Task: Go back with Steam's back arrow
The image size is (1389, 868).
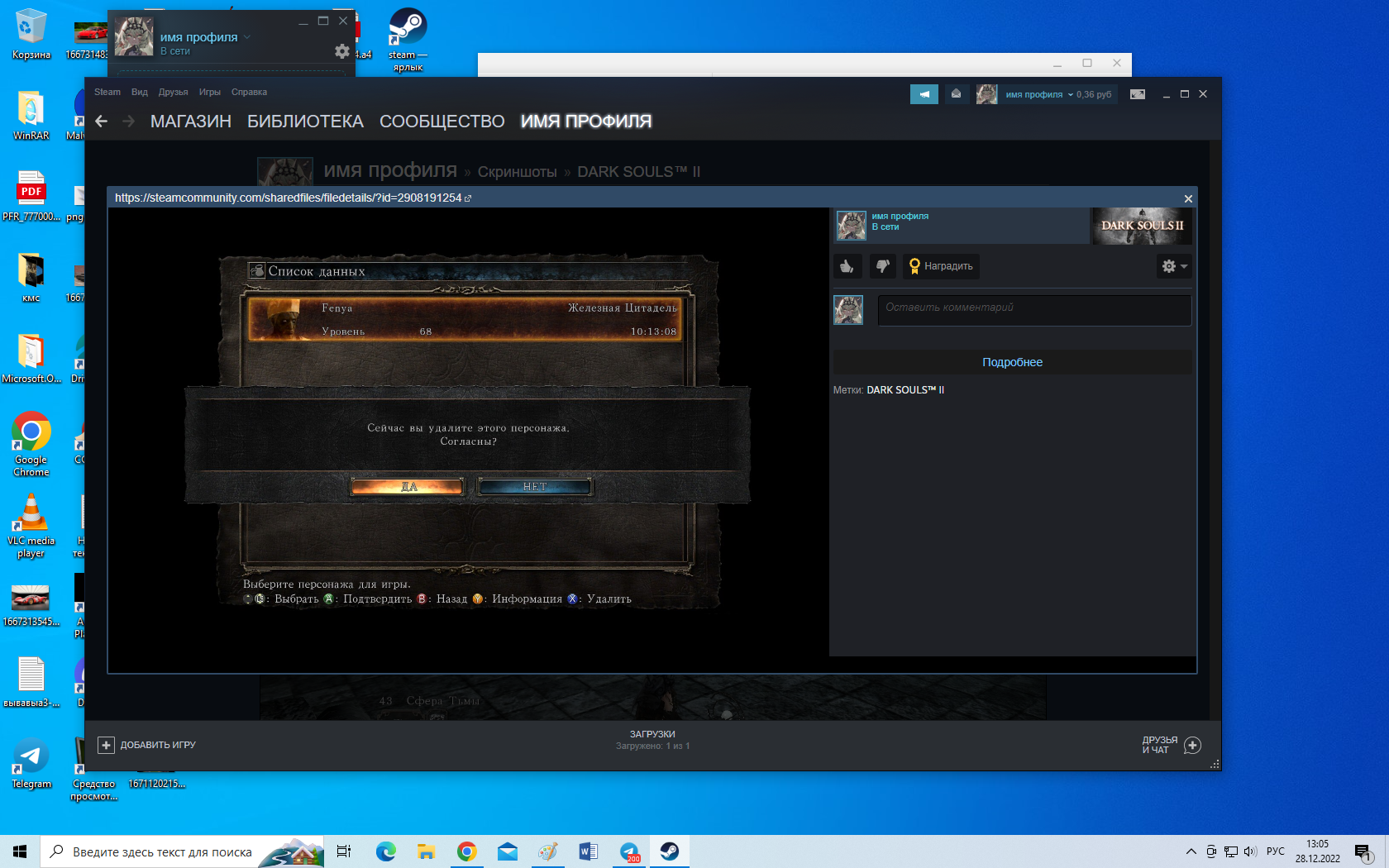Action: pyautogui.click(x=102, y=122)
